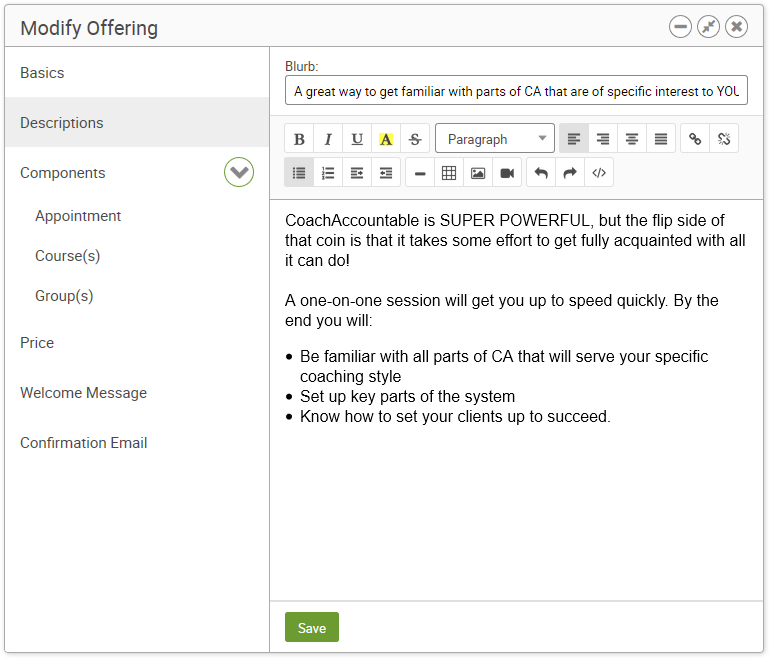Insert a video
The width and height of the screenshot is (772, 660).
pyautogui.click(x=507, y=173)
